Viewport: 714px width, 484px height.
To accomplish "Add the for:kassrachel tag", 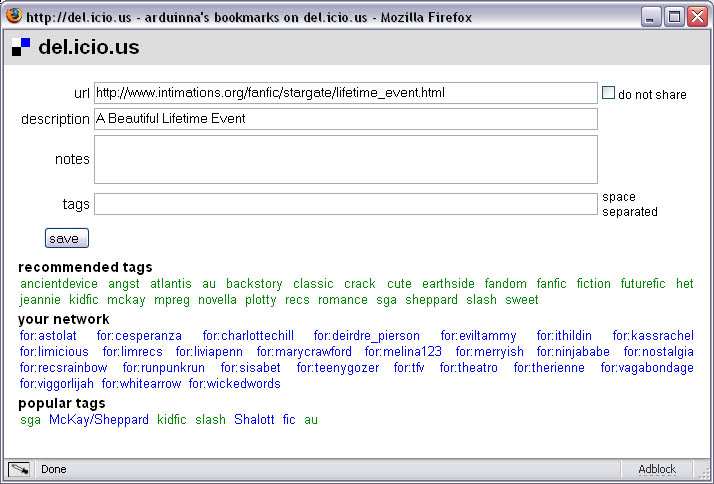I will click(653, 336).
